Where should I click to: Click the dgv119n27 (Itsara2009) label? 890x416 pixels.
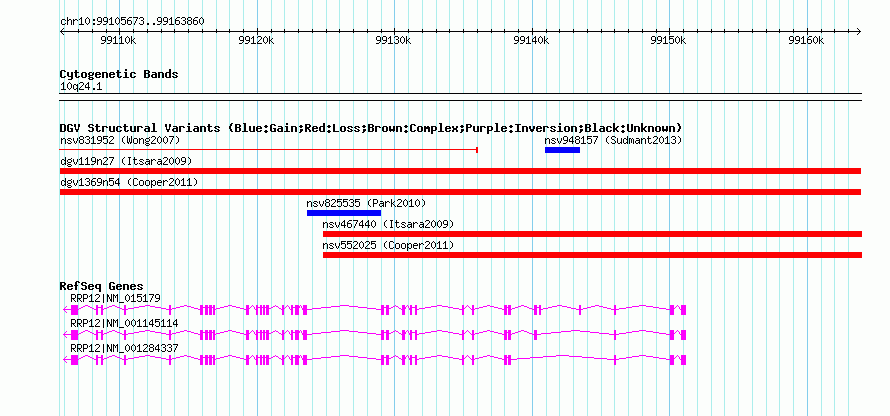pos(126,161)
